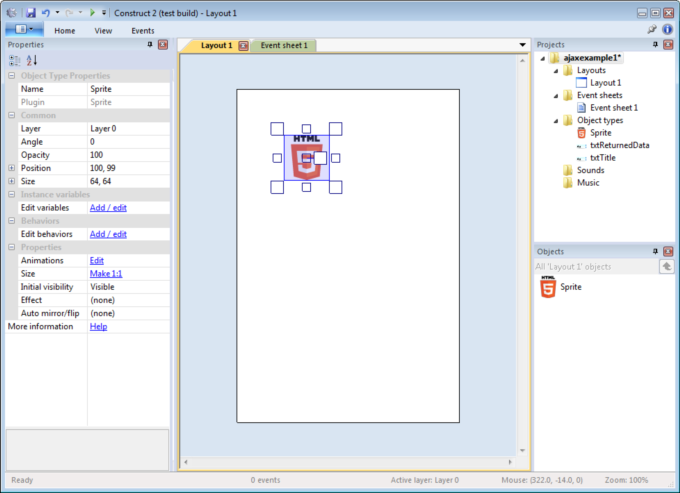
Task: Click horizontal scrollbar left arrow
Action: pyautogui.click(x=186, y=462)
